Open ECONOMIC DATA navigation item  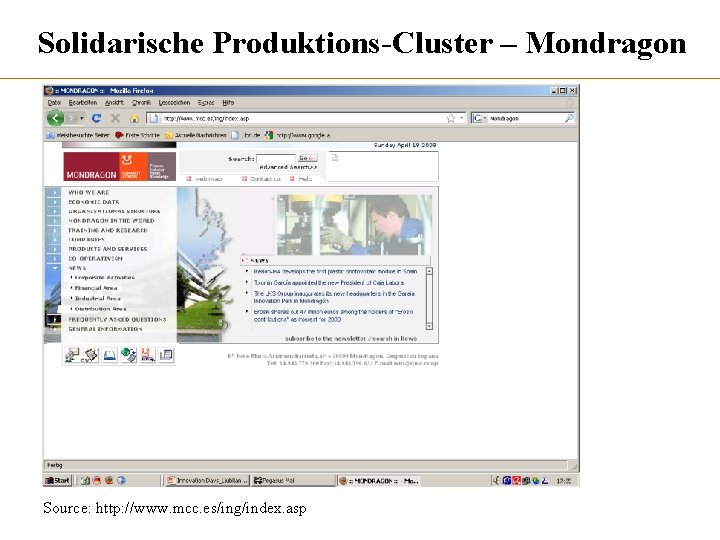tap(94, 202)
